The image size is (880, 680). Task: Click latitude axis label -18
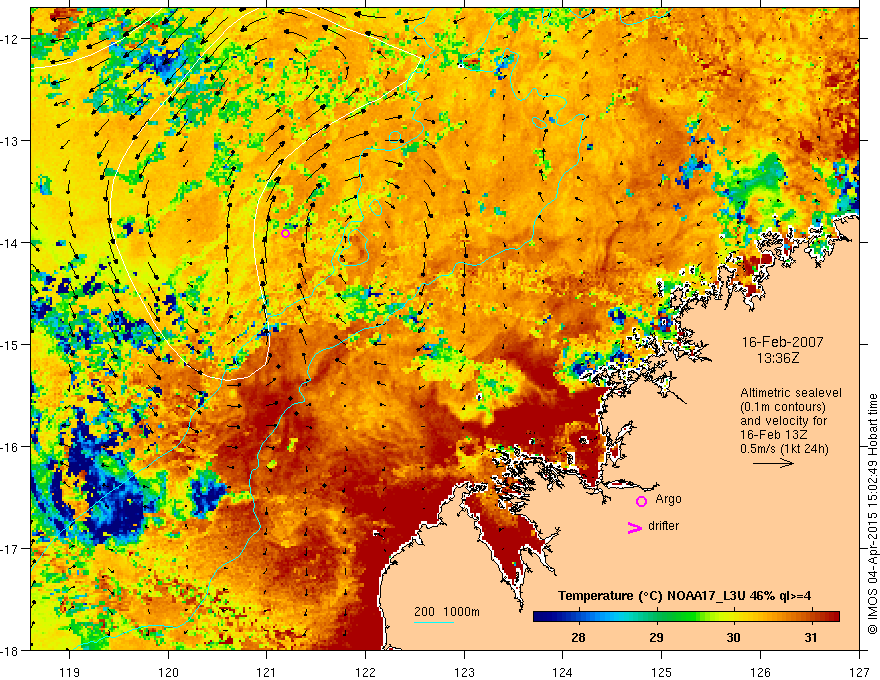point(11,650)
